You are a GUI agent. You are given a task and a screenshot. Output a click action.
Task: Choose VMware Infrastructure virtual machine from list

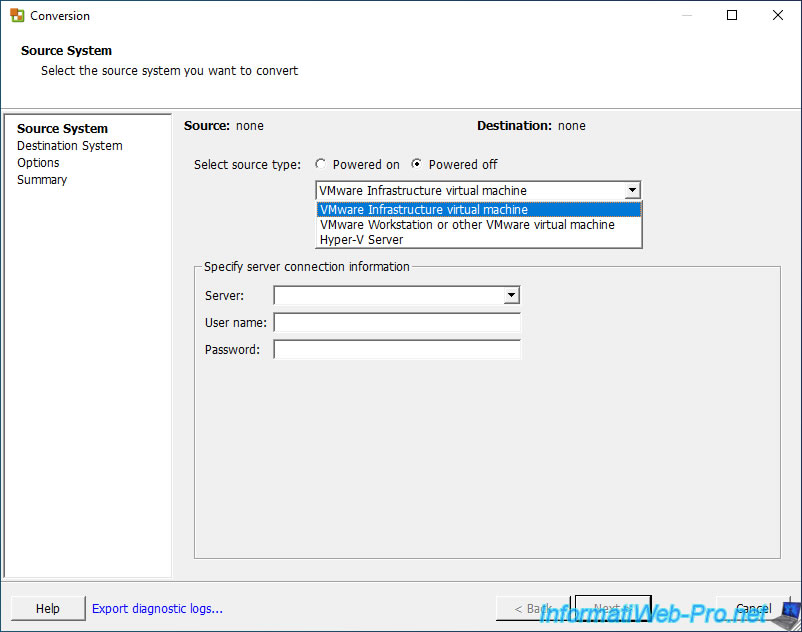click(479, 210)
